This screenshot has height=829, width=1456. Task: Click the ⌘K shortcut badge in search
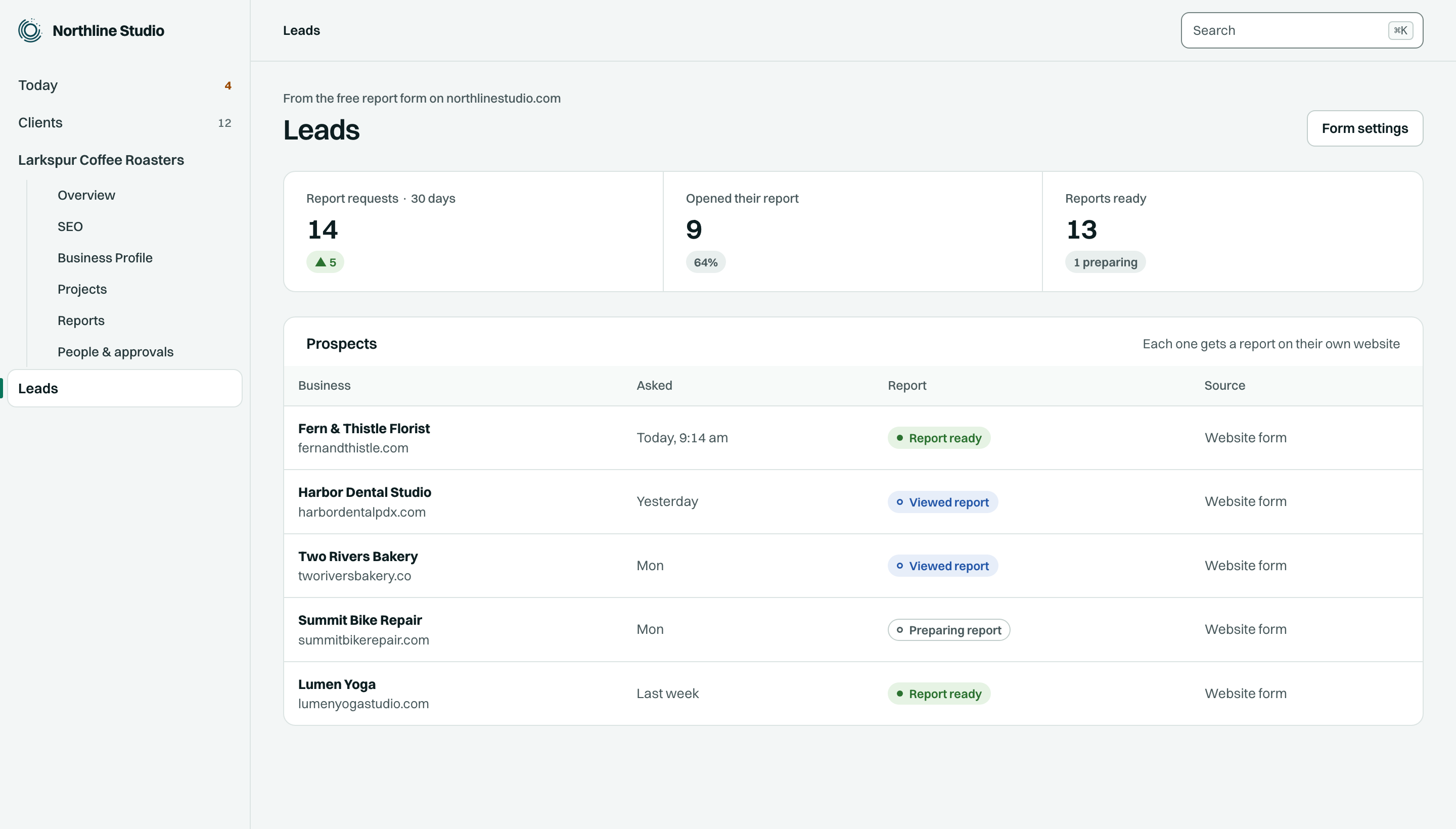pyautogui.click(x=1400, y=30)
